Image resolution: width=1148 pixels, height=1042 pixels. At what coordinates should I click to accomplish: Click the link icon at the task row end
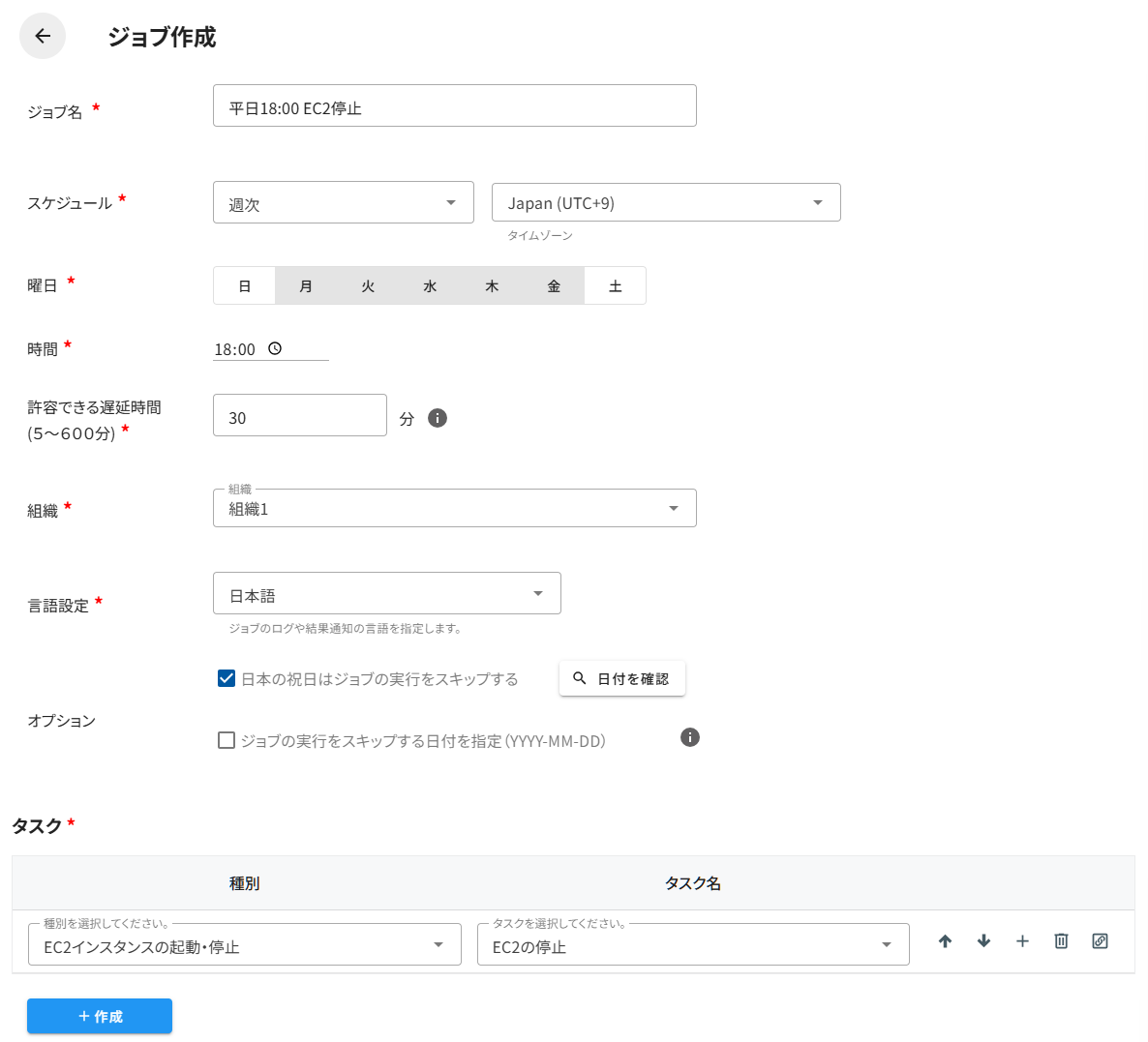point(1100,941)
